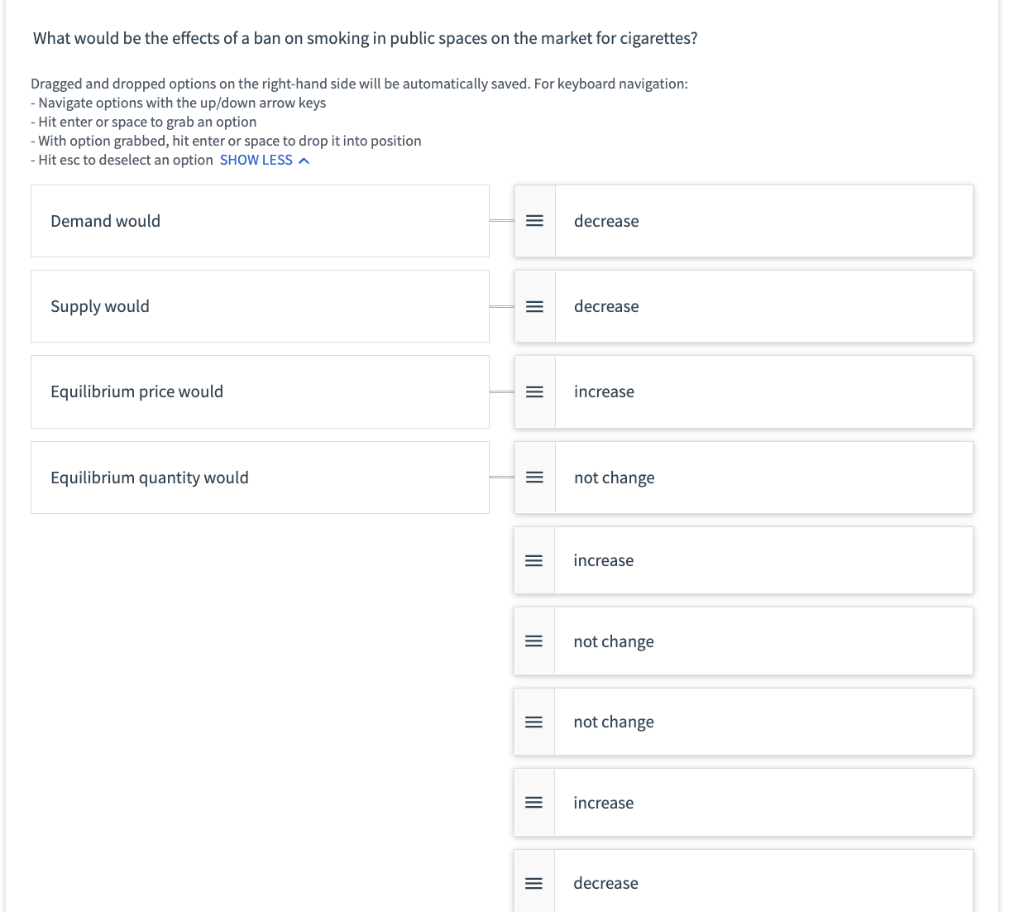Click drag handle next to Equilibrium price would
This screenshot has width=1024, height=912.
click(534, 392)
